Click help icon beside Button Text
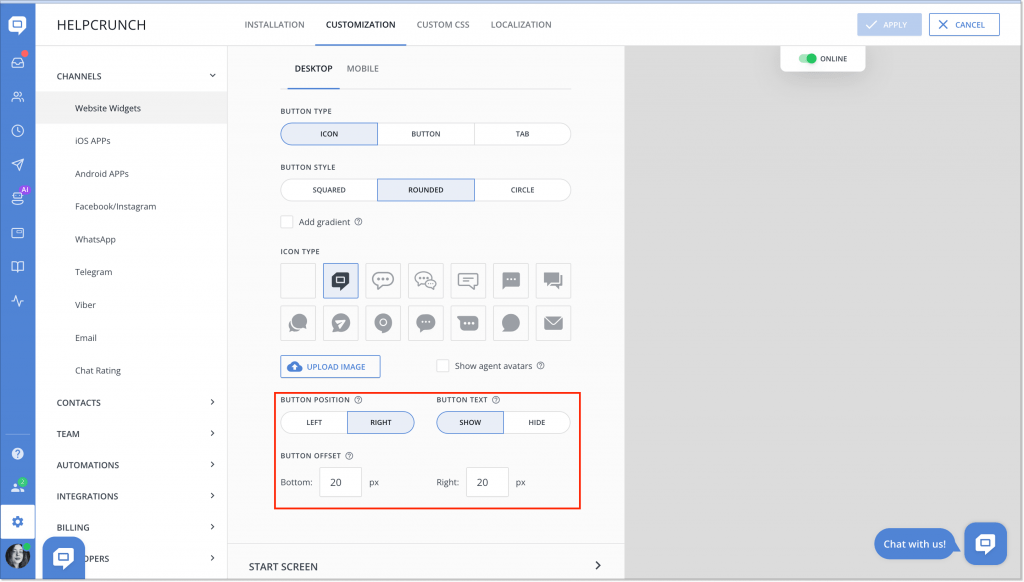Screen dimensions: 1024x582 pyautogui.click(x=496, y=400)
